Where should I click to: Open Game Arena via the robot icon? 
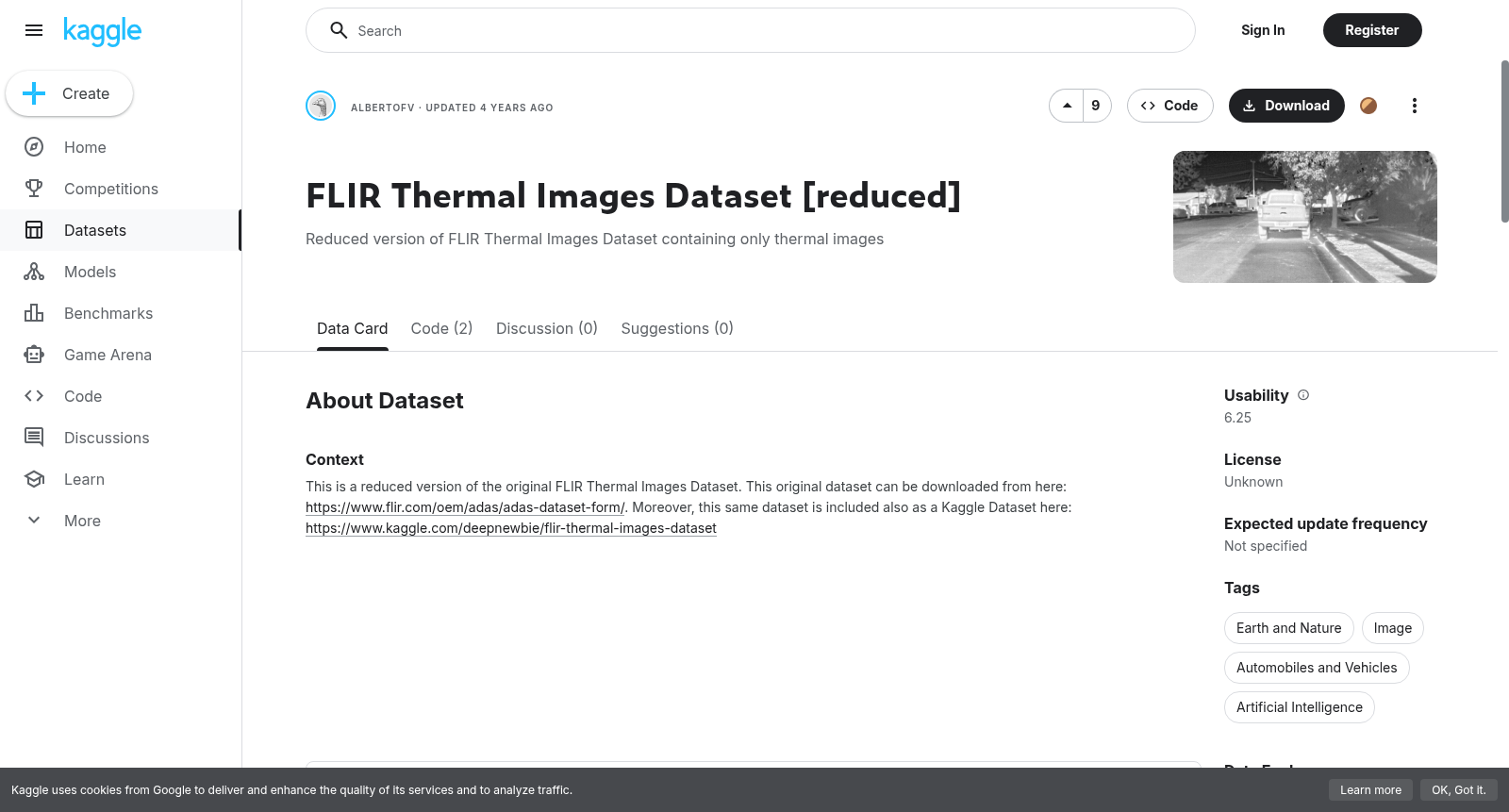click(x=34, y=355)
